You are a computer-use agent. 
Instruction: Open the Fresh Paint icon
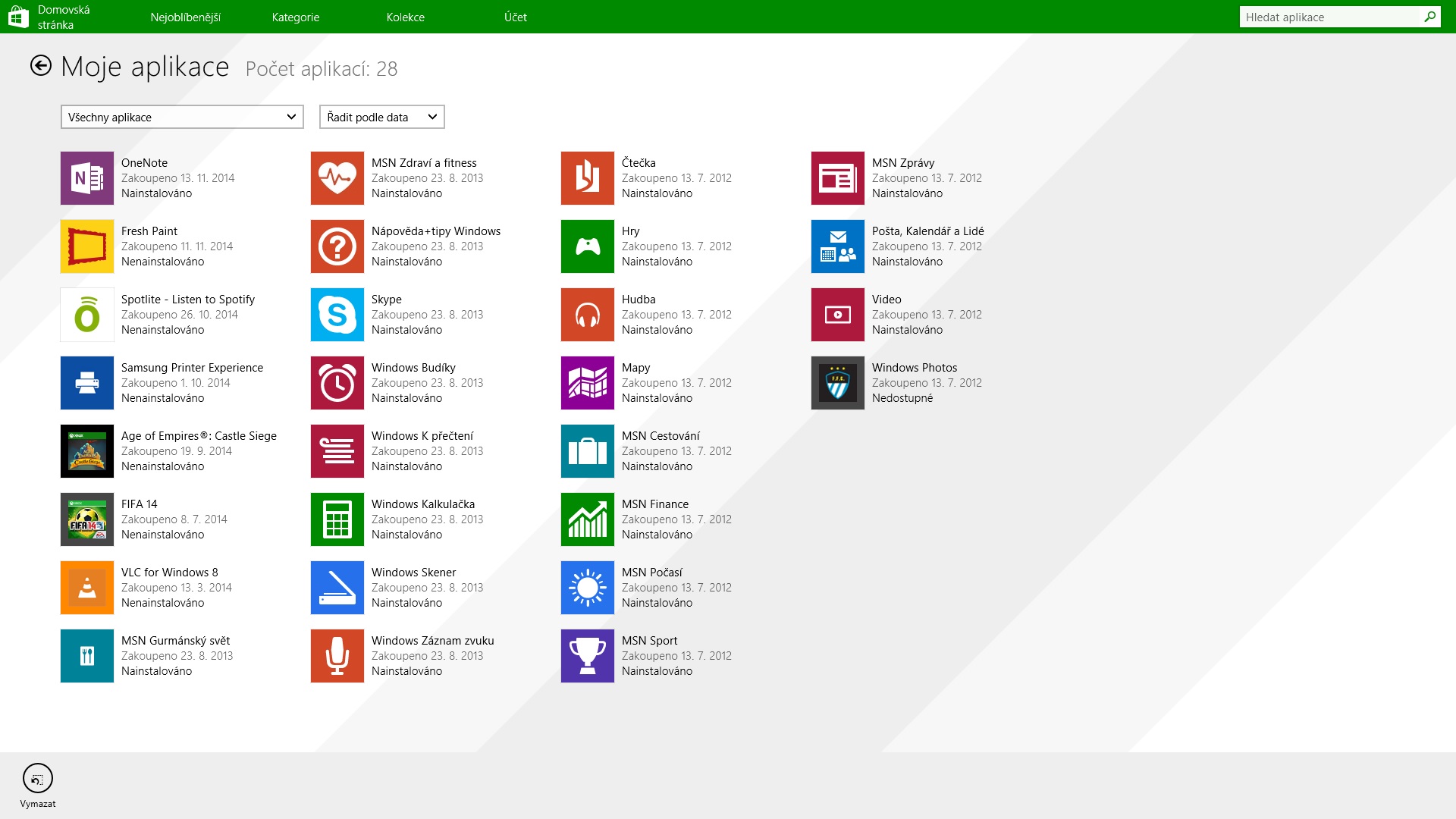(87, 246)
